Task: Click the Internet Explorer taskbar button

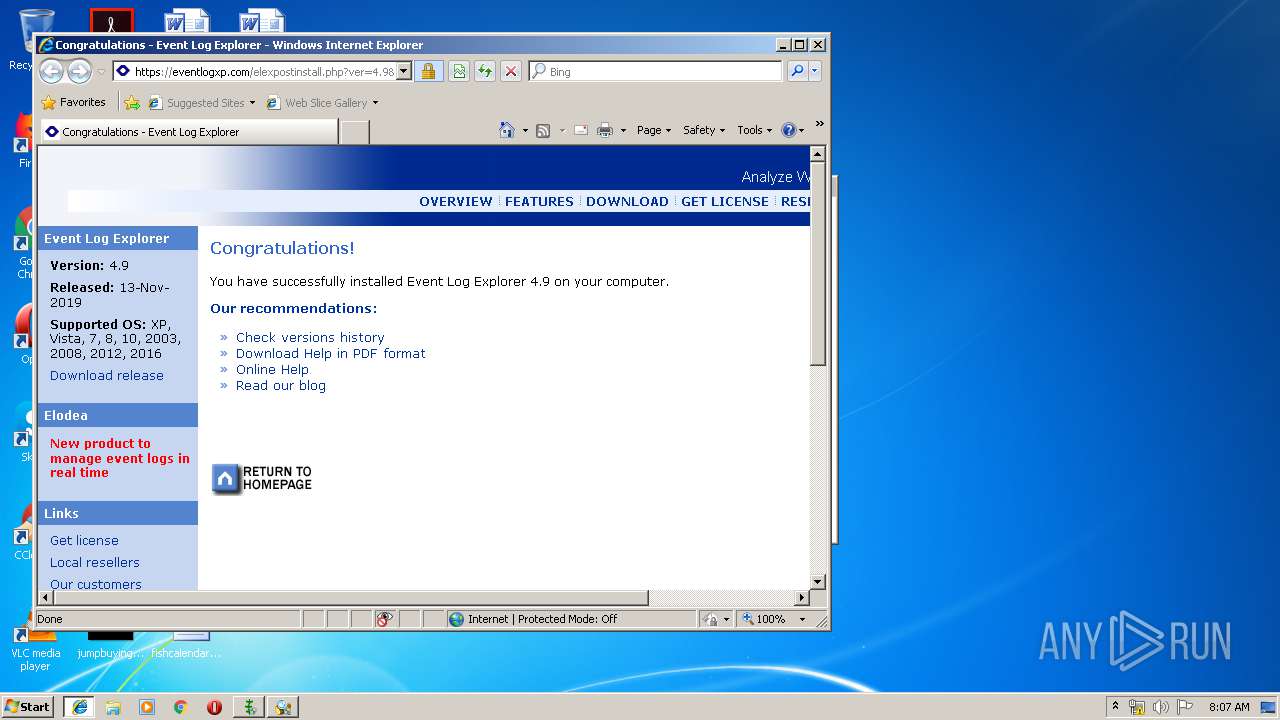Action: click(79, 707)
